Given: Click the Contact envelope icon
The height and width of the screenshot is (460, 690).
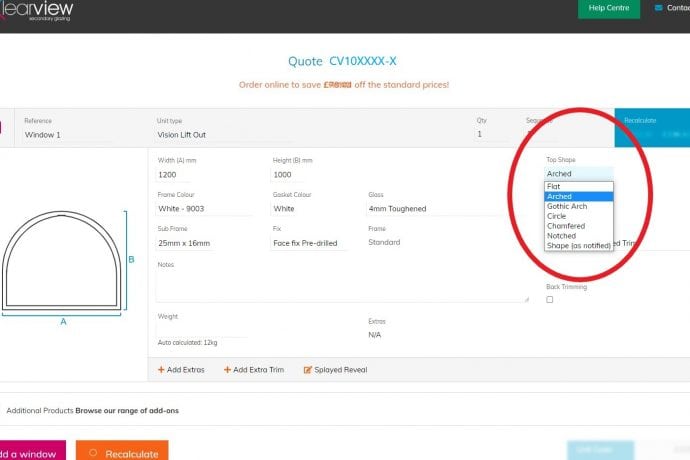Looking at the screenshot, I should tap(657, 8).
